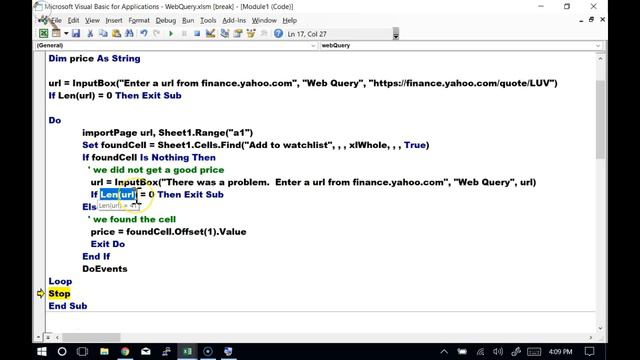Click the toolbar options overflow arrow

click(396, 34)
